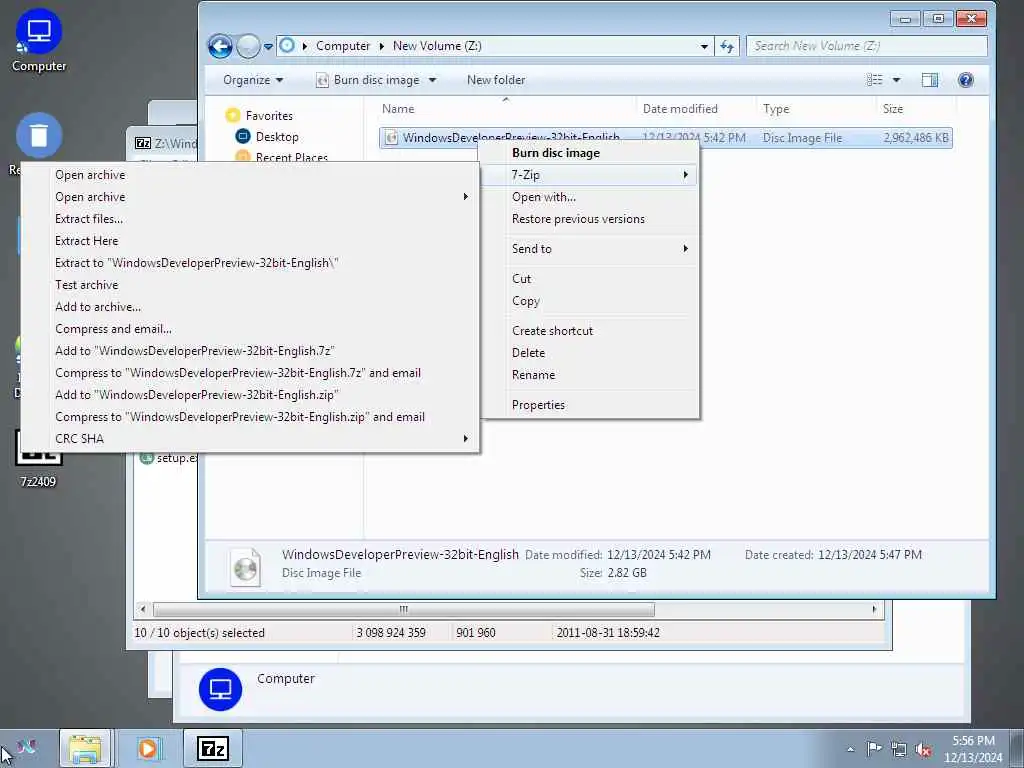
Task: Open address bar history dropdown
Action: [704, 46]
